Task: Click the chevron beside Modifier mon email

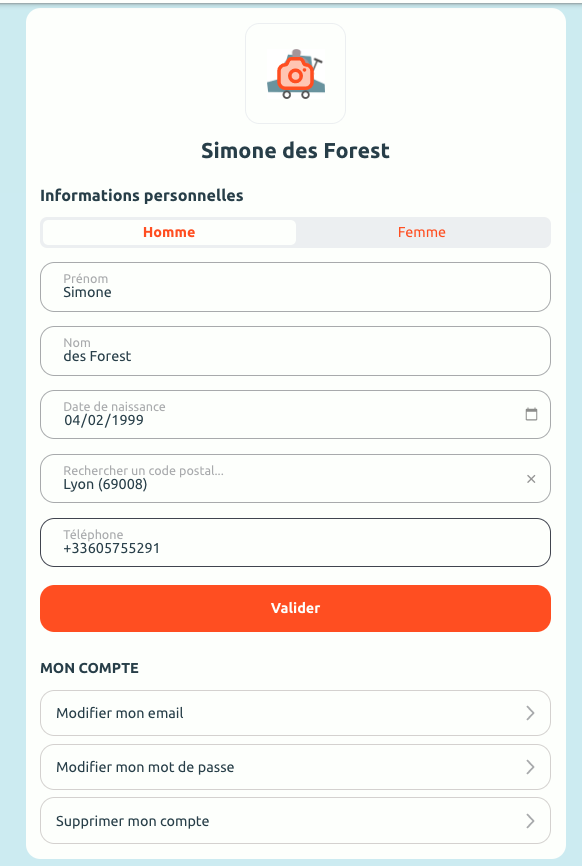Action: 530,713
